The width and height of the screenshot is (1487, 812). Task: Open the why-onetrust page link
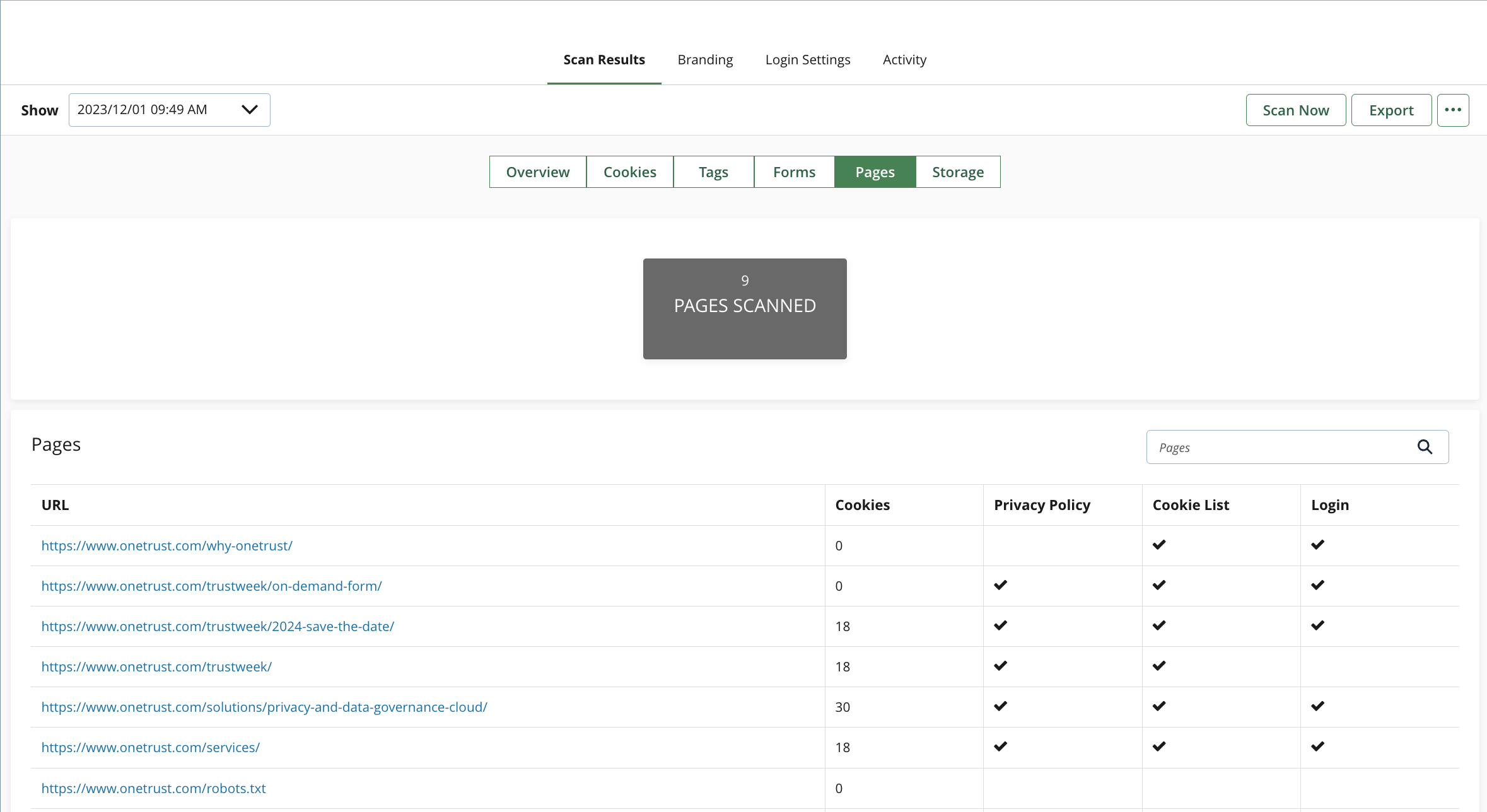(167, 546)
